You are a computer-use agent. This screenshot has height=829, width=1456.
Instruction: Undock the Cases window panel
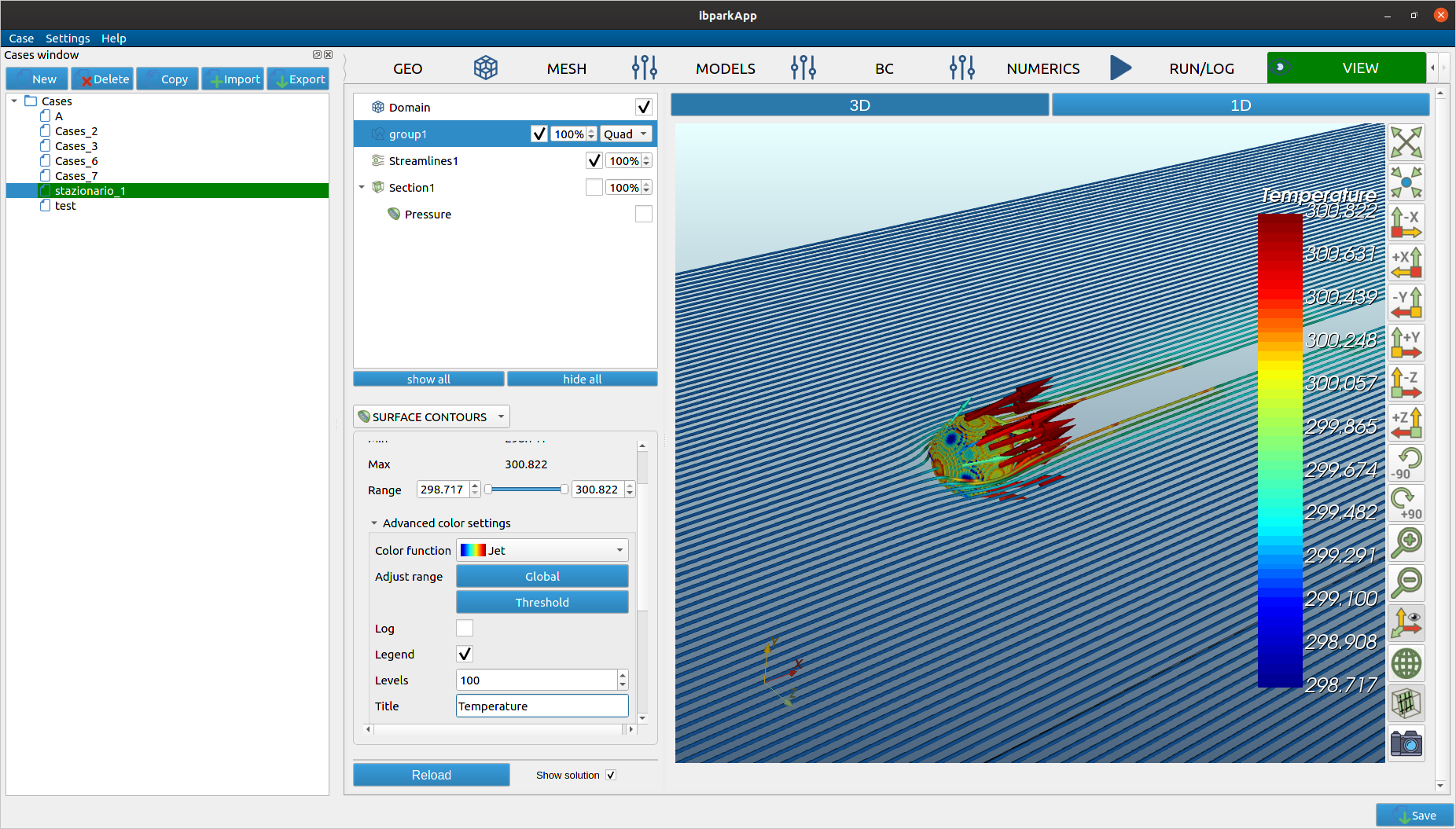click(x=317, y=55)
